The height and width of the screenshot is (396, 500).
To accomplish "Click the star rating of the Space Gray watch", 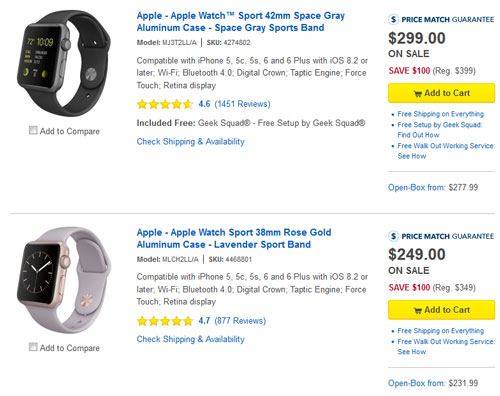I will [x=165, y=104].
